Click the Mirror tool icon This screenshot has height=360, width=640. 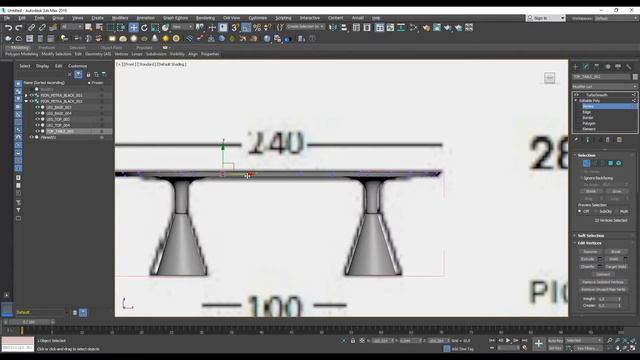click(333, 28)
